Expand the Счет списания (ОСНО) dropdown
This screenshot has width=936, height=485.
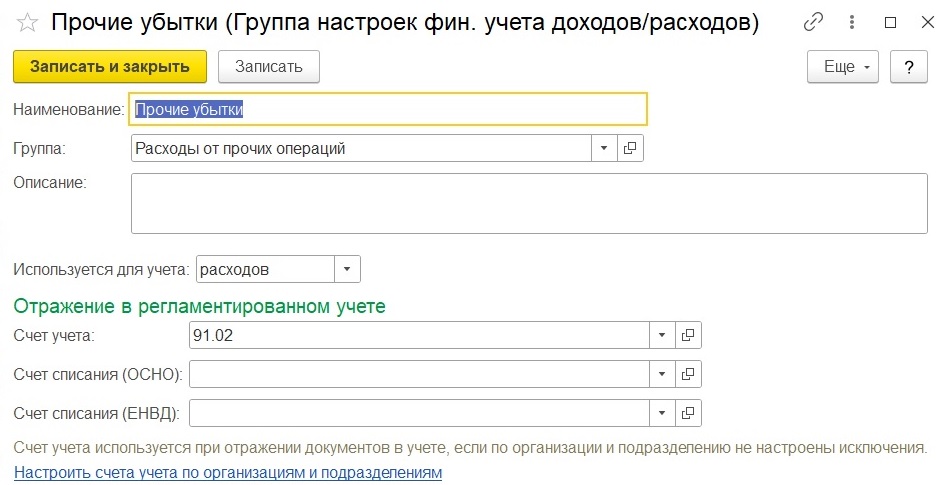coord(662,375)
